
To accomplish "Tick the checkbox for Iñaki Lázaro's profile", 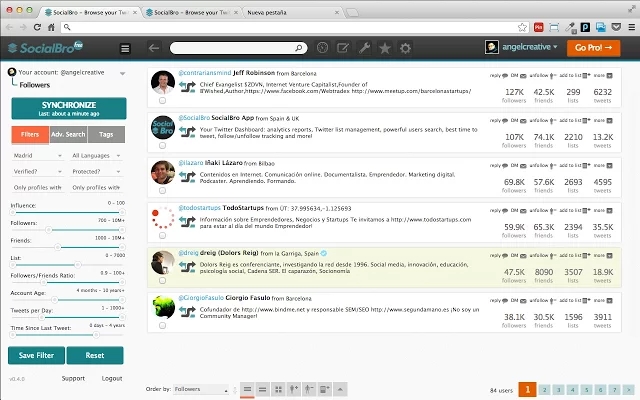I will 162,191.
